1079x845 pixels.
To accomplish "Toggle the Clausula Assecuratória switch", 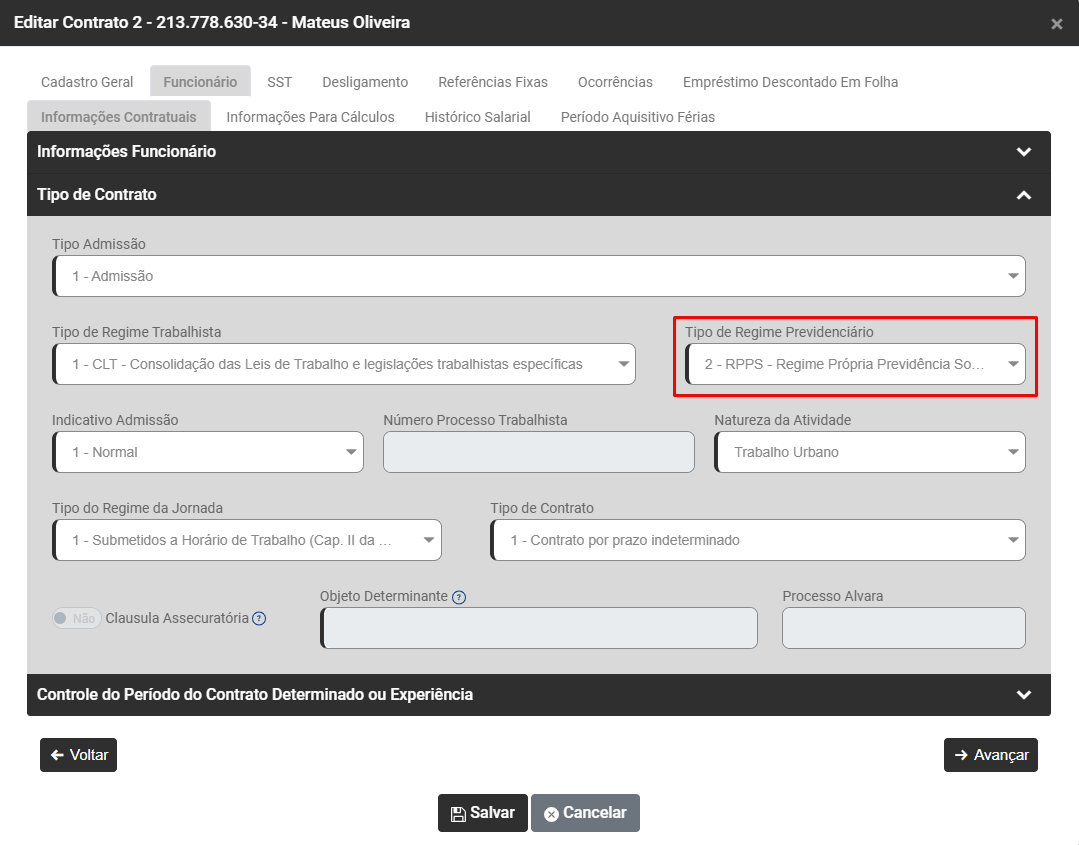I will [x=76, y=618].
